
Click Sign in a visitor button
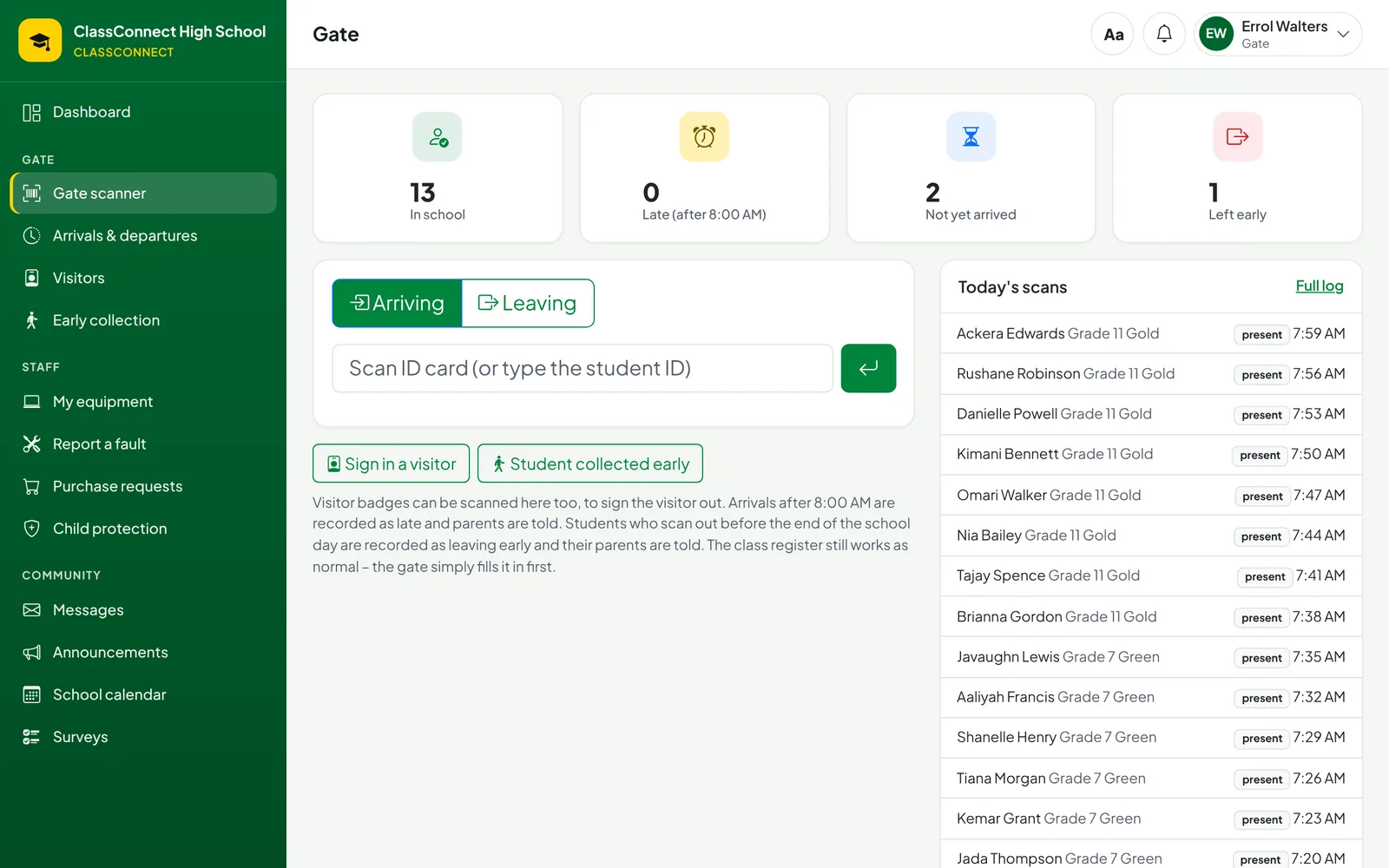click(x=392, y=464)
